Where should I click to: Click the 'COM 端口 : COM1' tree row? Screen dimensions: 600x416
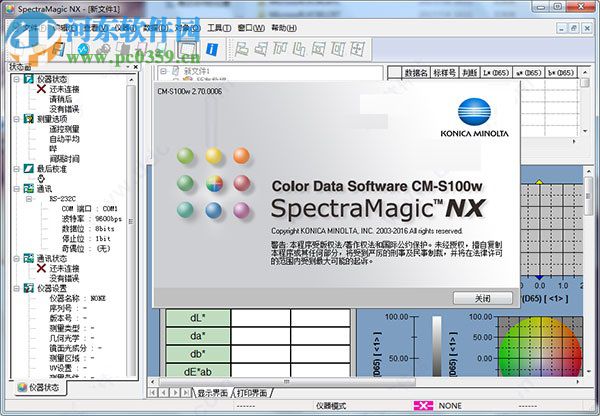click(90, 209)
